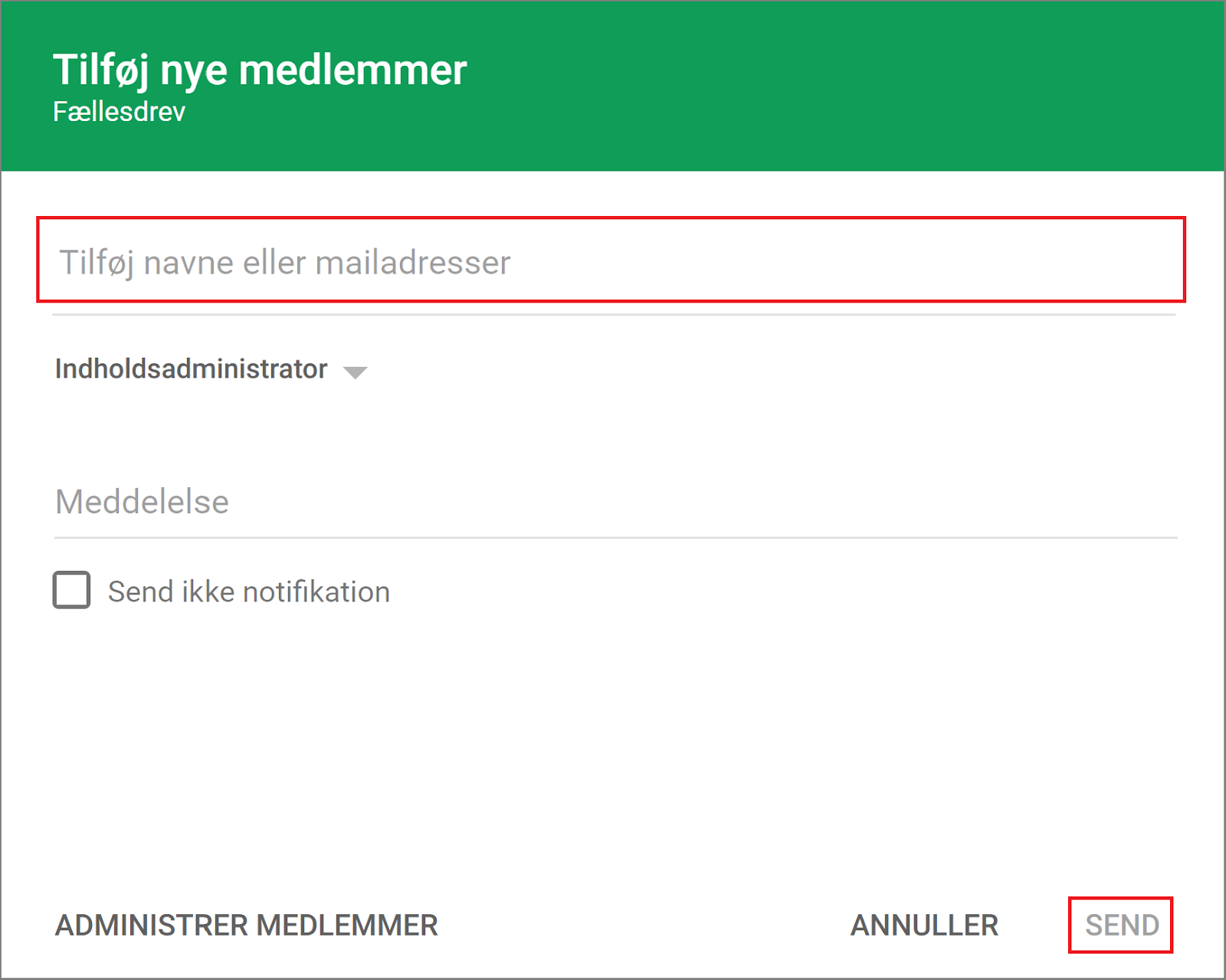Click the empty green header area

[x=843, y=84]
